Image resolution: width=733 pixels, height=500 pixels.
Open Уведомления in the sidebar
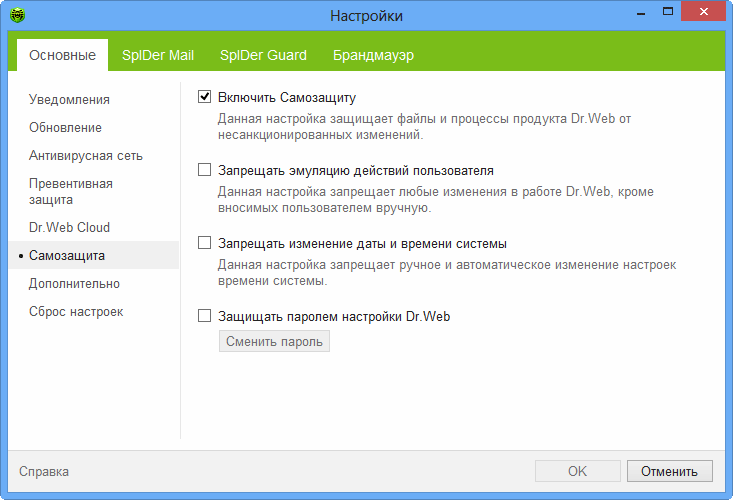[x=69, y=100]
